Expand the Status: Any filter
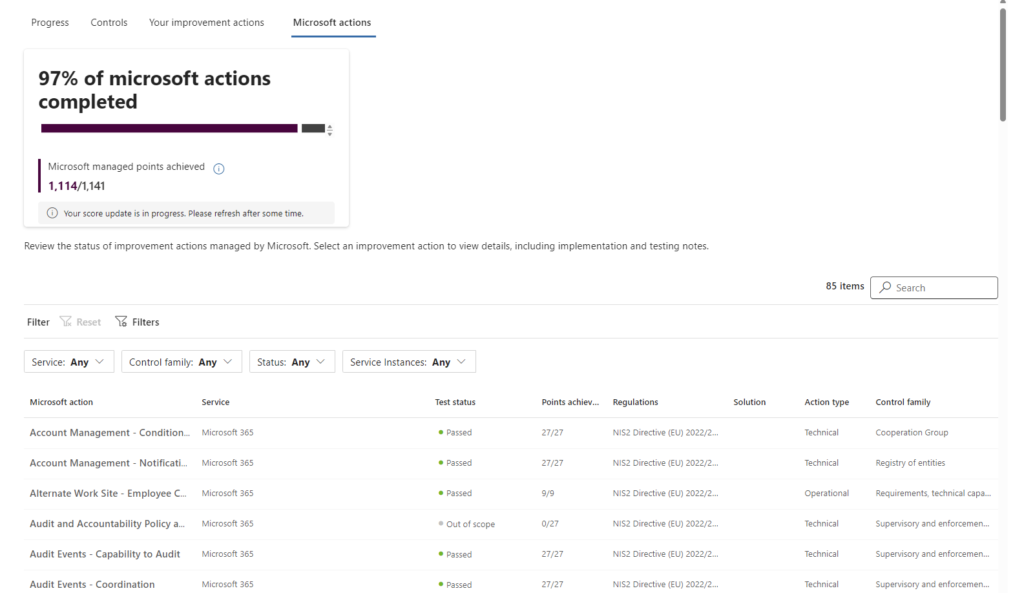This screenshot has width=1024, height=593. coord(292,362)
